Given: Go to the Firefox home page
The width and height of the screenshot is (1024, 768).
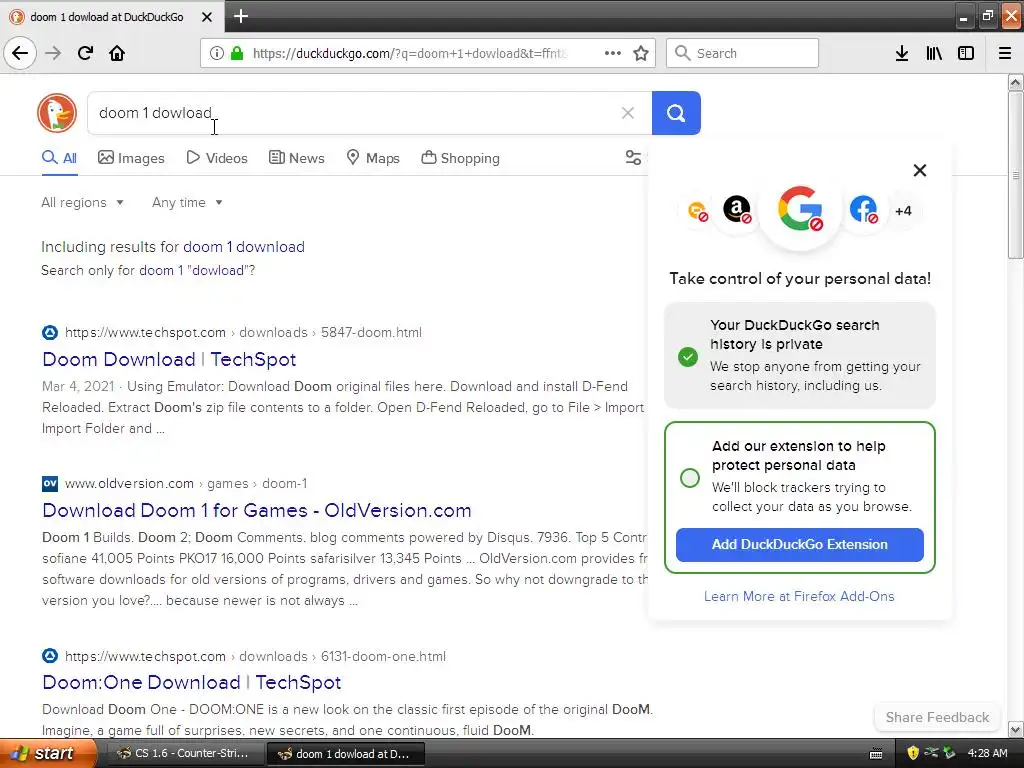Looking at the screenshot, I should pos(117,53).
